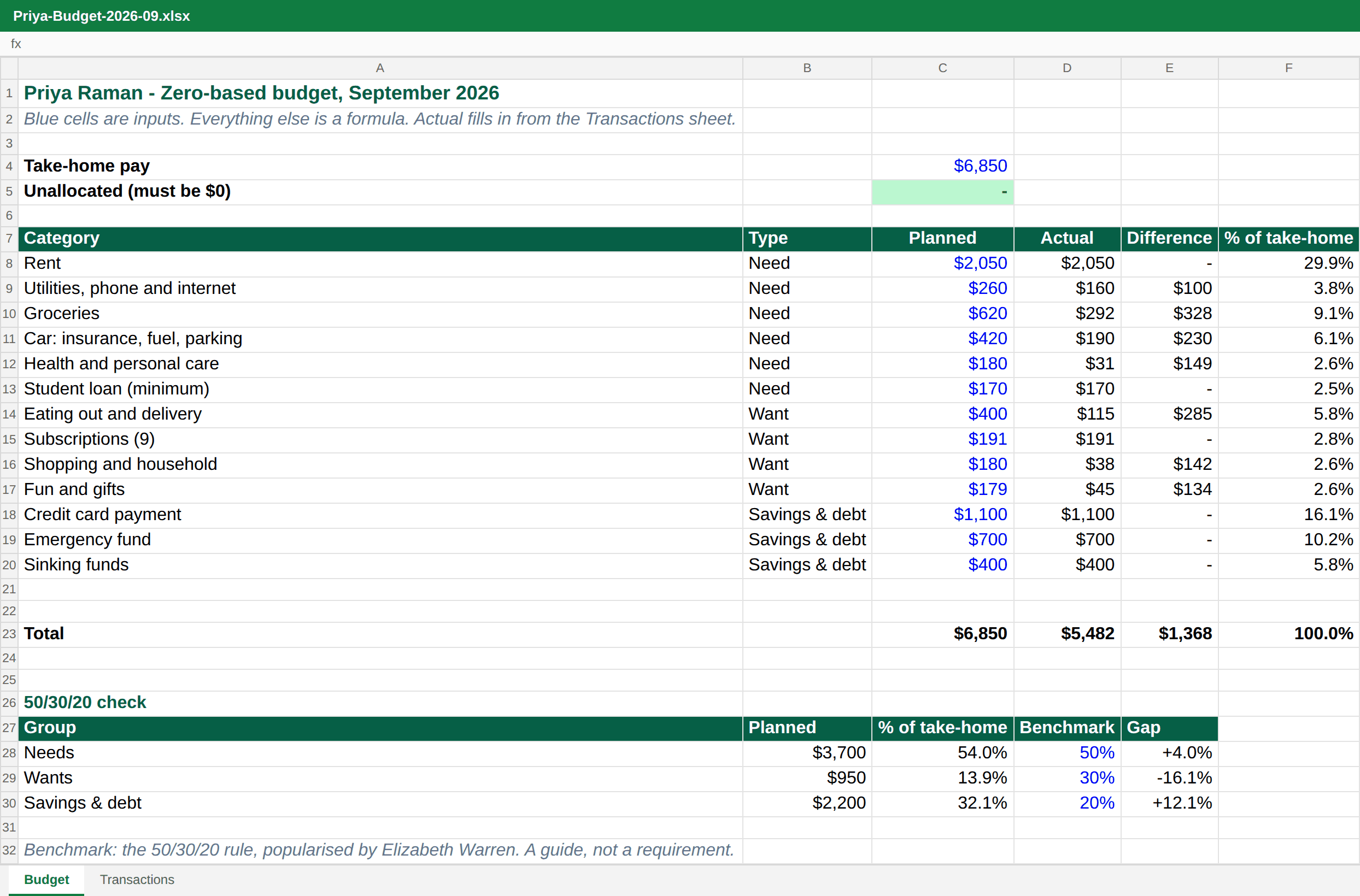Image resolution: width=1360 pixels, height=896 pixels.
Task: Select row 23 header
Action: click(x=9, y=634)
